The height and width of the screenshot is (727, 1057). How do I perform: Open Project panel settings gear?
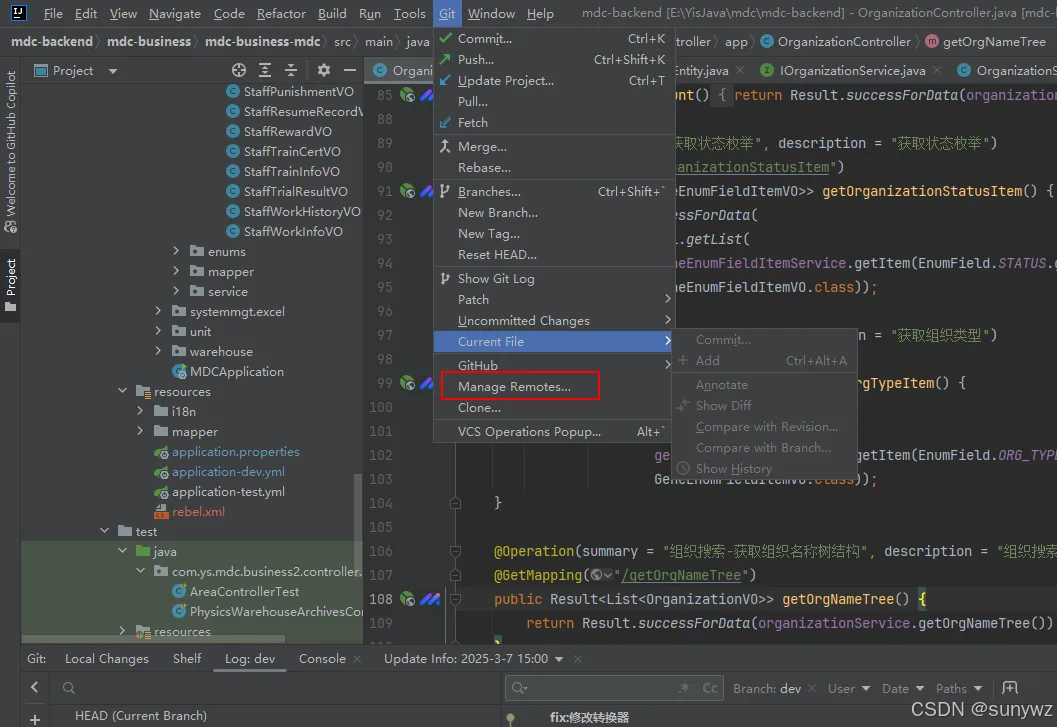324,70
